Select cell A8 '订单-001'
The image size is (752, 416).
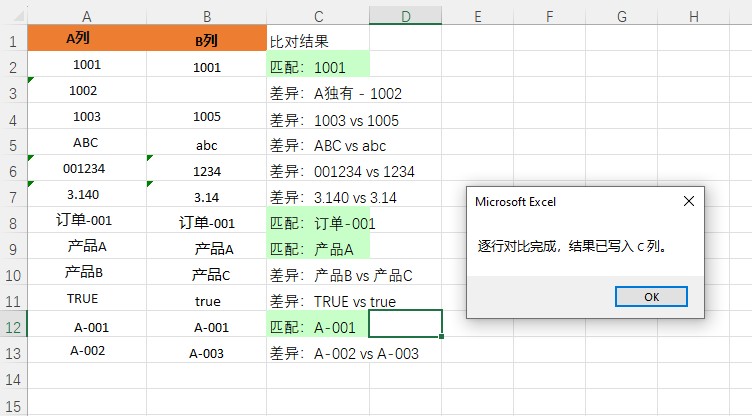[87, 220]
